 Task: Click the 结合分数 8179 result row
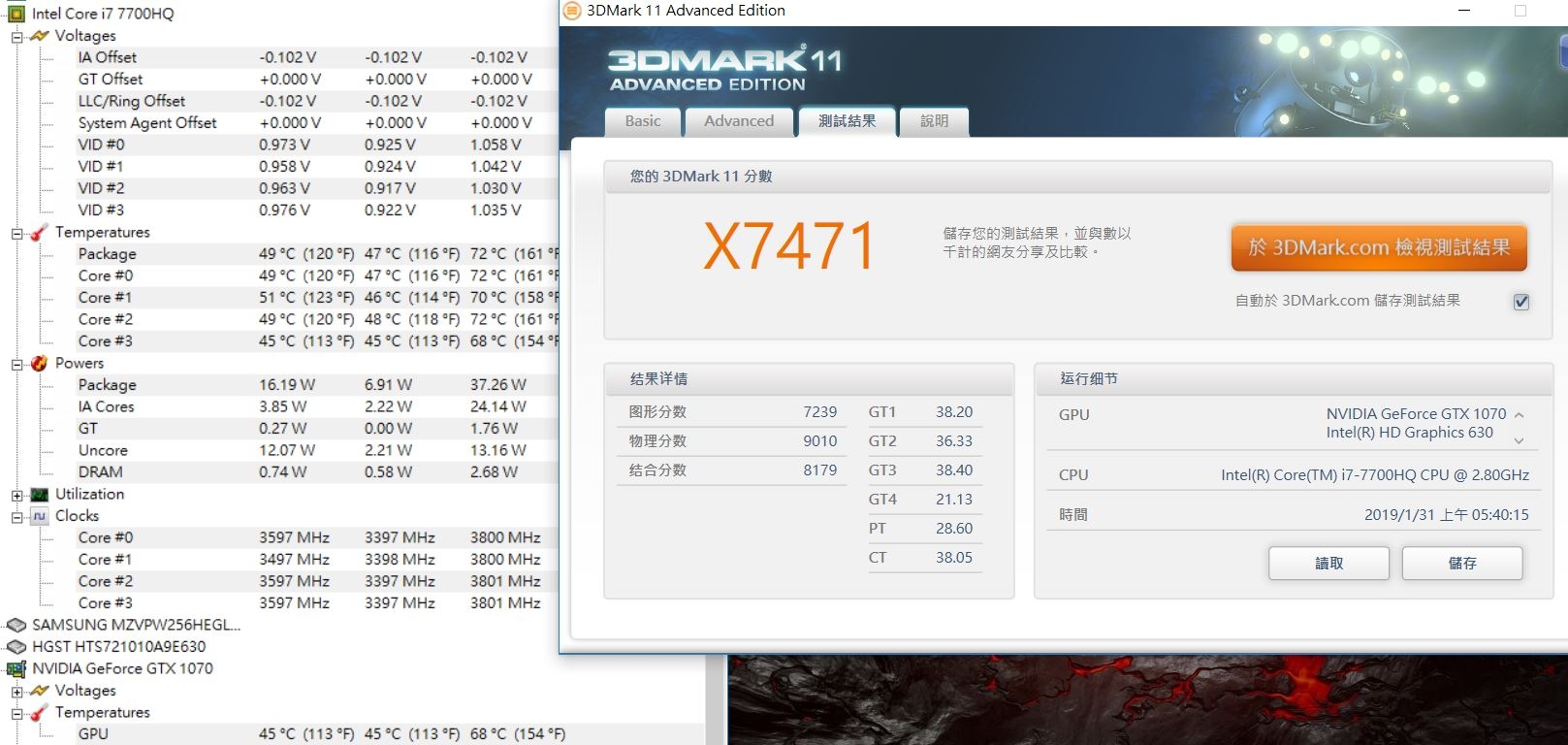[x=732, y=470]
